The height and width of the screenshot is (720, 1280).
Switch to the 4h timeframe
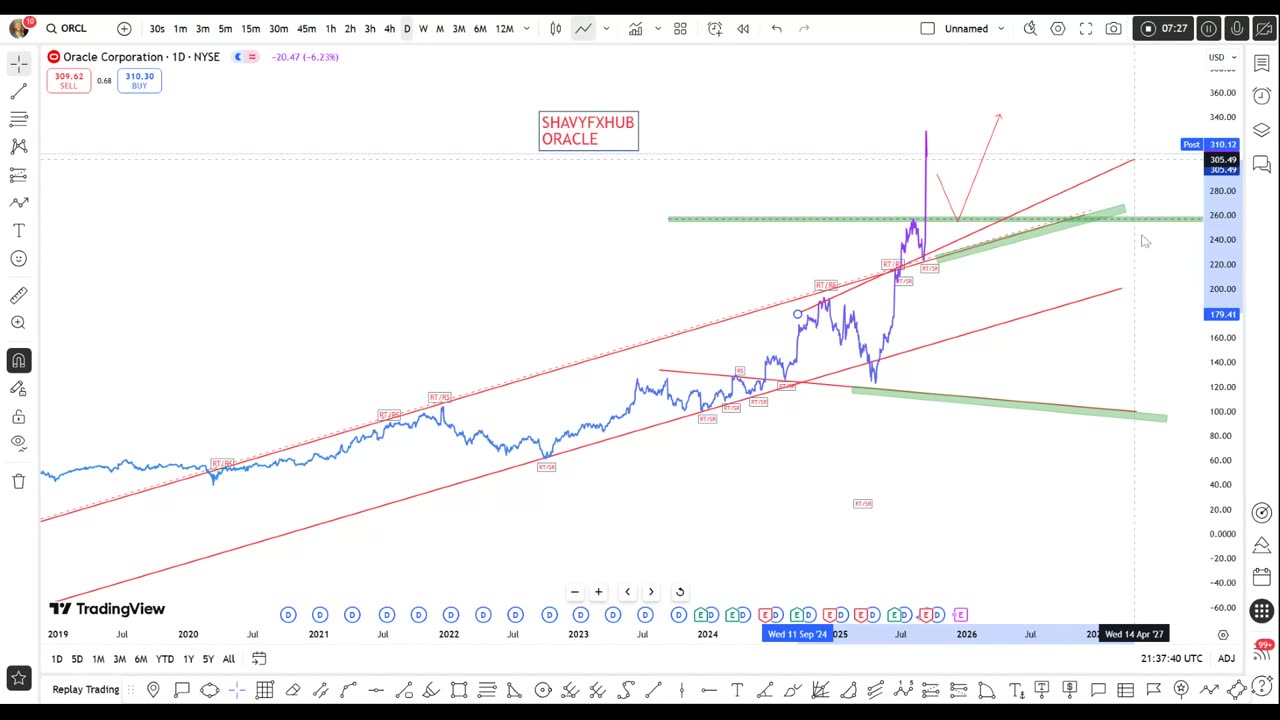pos(389,28)
